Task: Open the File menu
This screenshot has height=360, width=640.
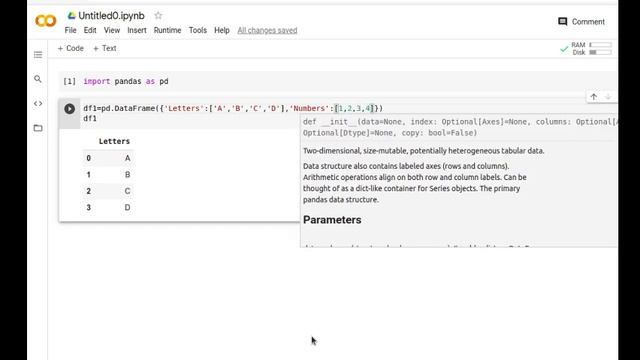Action: point(70,30)
